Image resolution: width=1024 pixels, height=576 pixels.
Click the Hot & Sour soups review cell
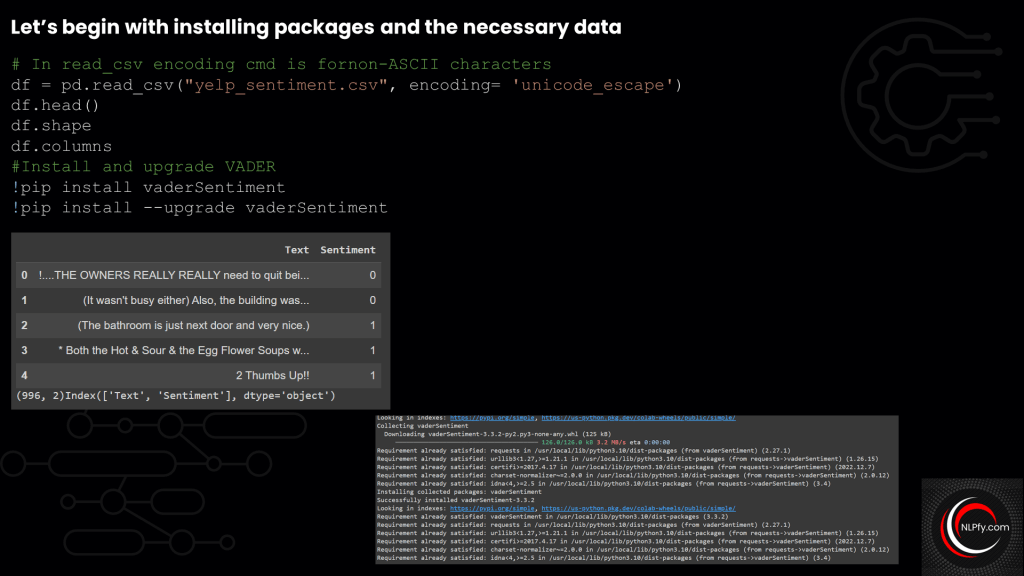(184, 350)
